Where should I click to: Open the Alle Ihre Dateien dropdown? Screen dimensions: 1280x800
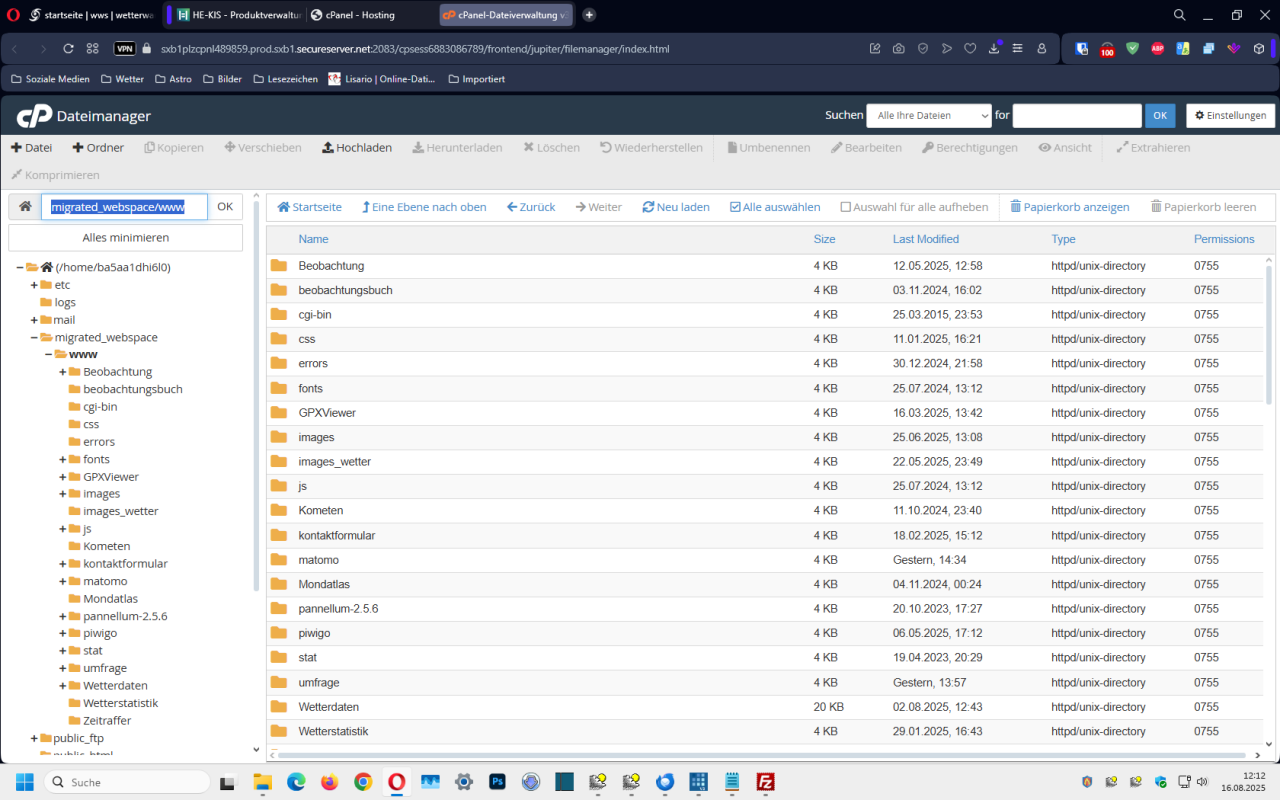(928, 116)
